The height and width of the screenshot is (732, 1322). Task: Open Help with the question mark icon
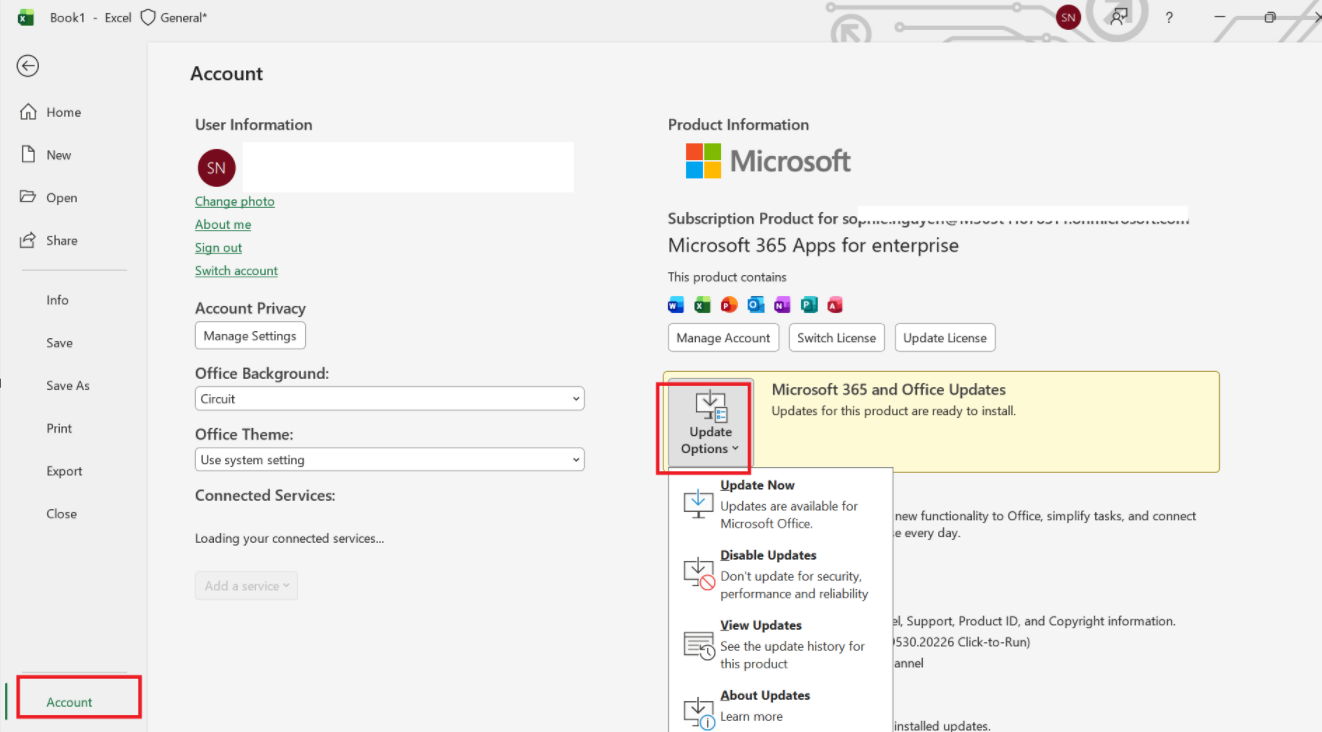coord(1169,17)
